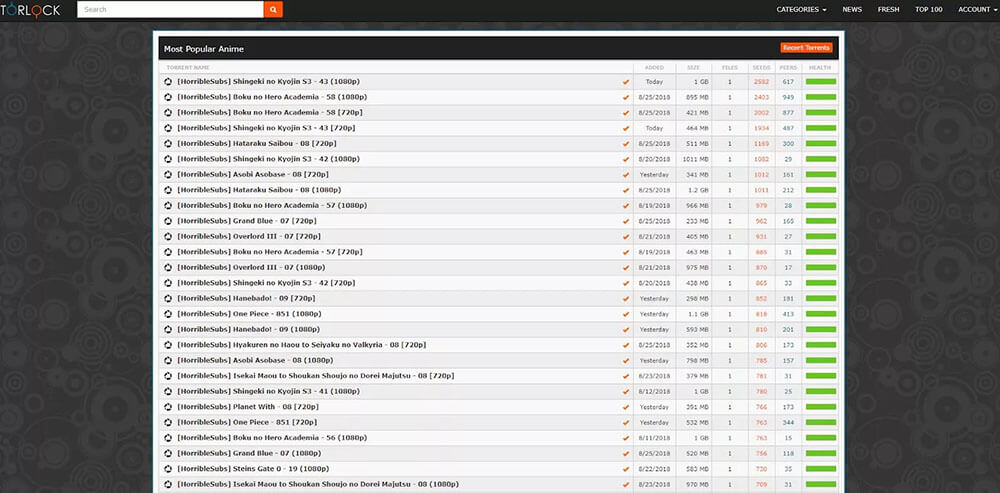Click verified checkmark for Hanebado! - 09 (1080p)
Viewport: 1000px width, 493px height.
coord(626,330)
